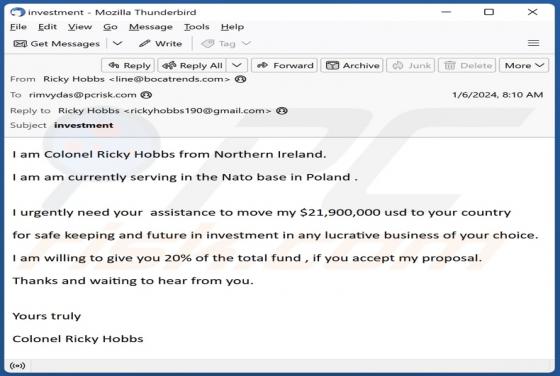Click recipient rimvydas@pcrisk.com
Viewport: 560px width, 376px height.
[x=83, y=95]
